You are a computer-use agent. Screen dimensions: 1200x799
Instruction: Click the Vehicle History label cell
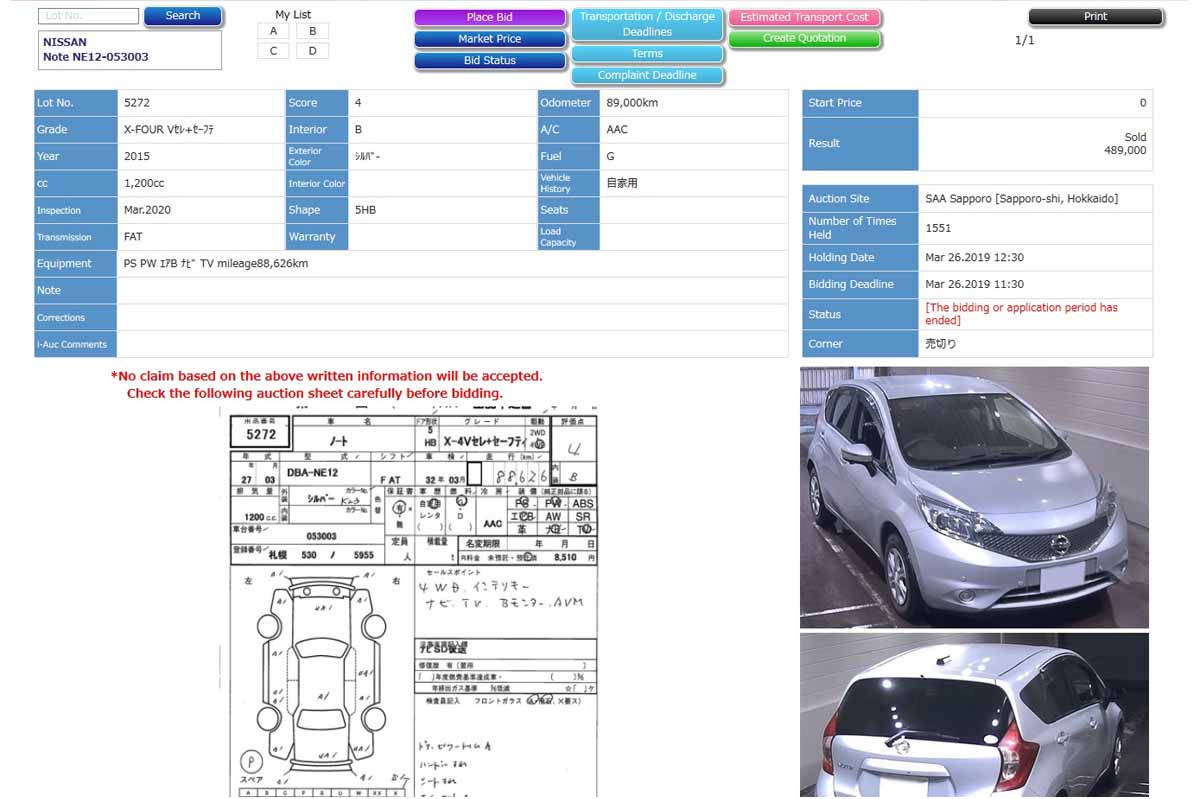[x=569, y=184]
